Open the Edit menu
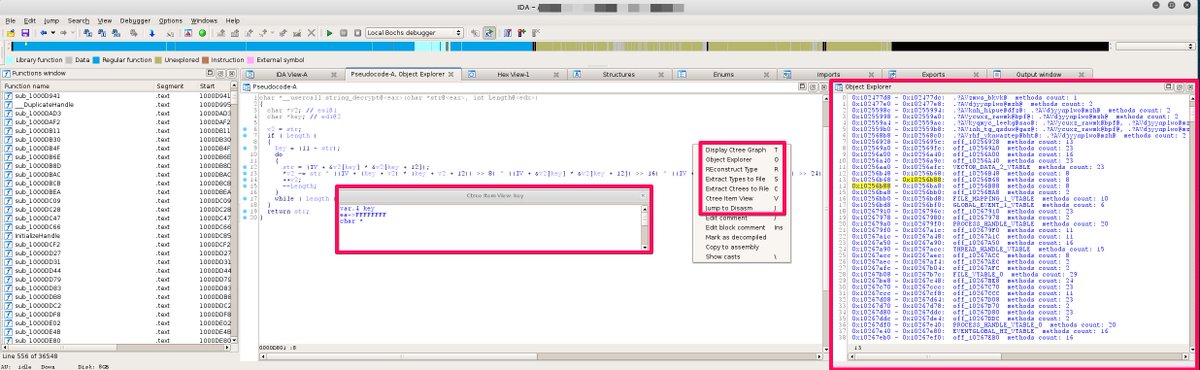Viewport: 1200px width, 370px height. coord(30,20)
